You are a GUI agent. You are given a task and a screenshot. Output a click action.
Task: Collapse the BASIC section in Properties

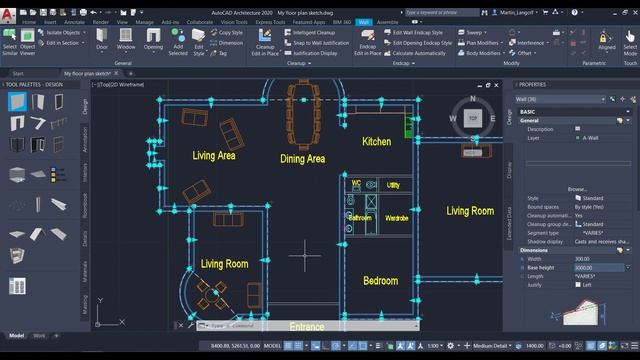coord(628,111)
